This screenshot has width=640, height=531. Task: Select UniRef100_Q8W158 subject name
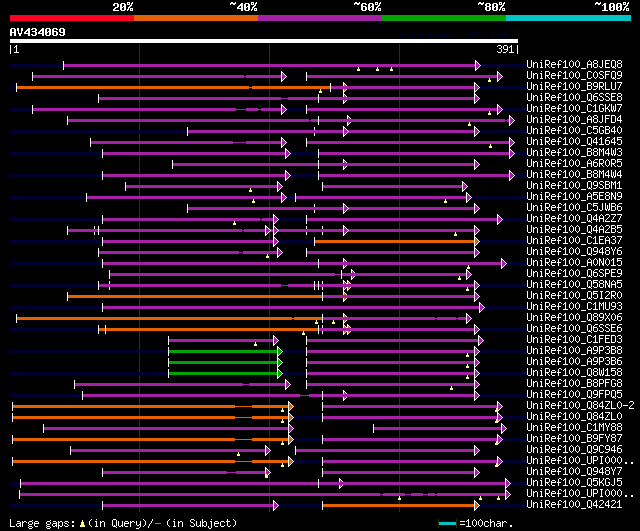point(574,373)
